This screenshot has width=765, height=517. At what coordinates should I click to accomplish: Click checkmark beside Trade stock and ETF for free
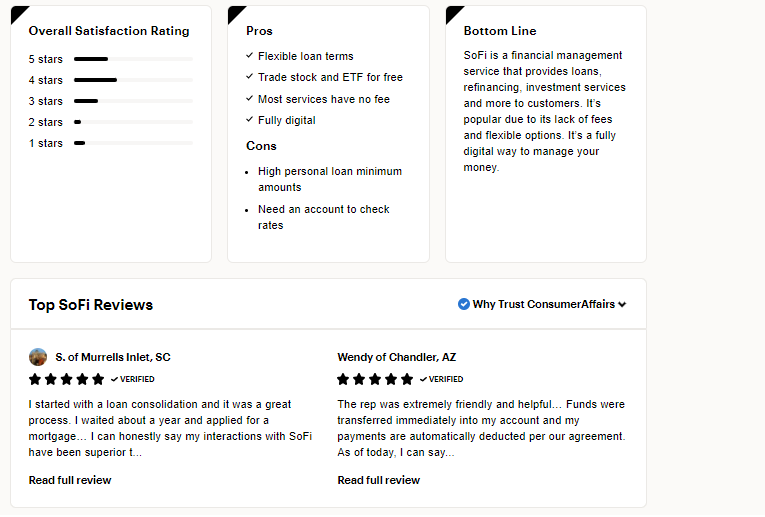(x=249, y=77)
